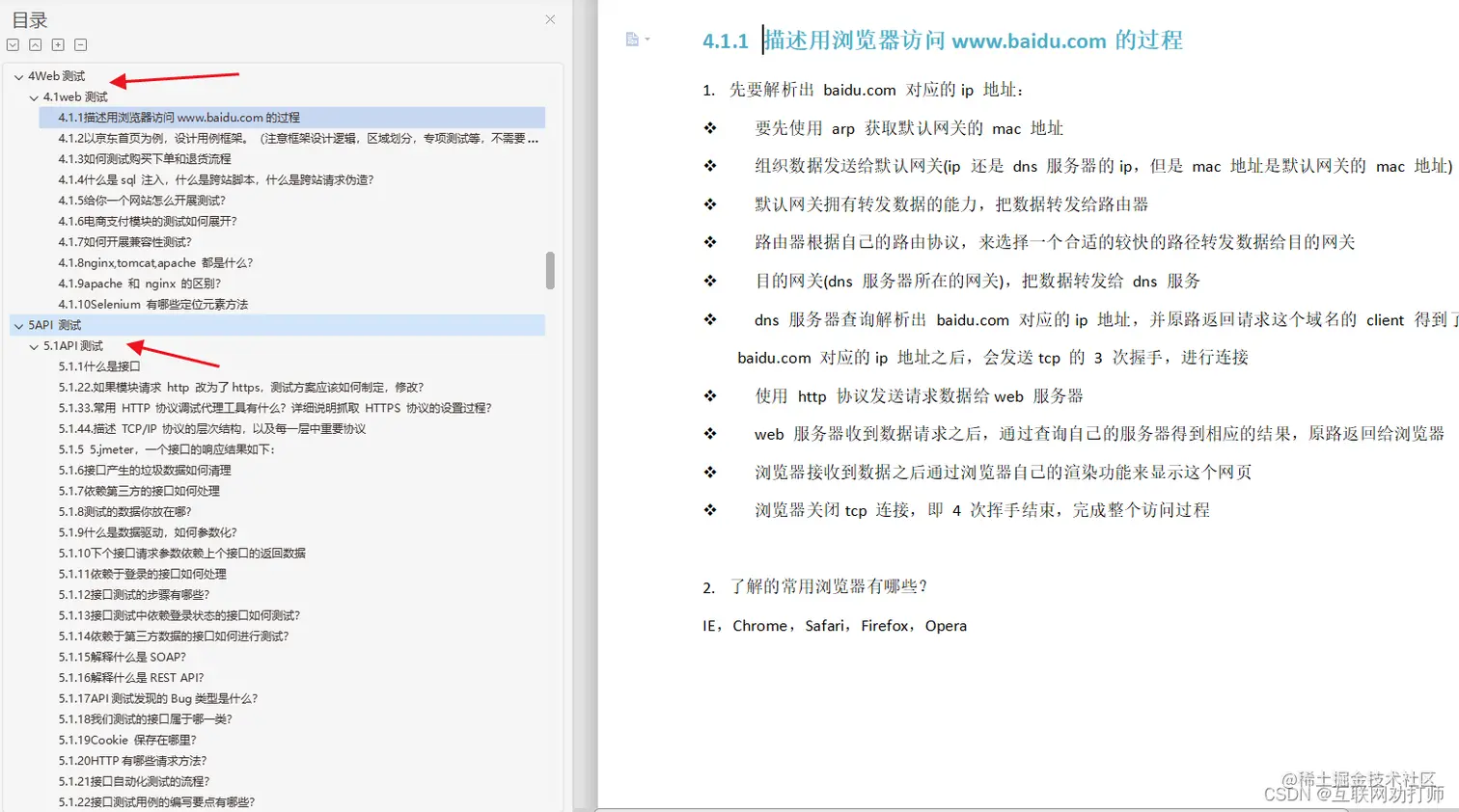Screen dimensions: 1459x812
Task: Go to 5.1.15解释什么是 SOAP?
Action: pyautogui.click(x=123, y=657)
